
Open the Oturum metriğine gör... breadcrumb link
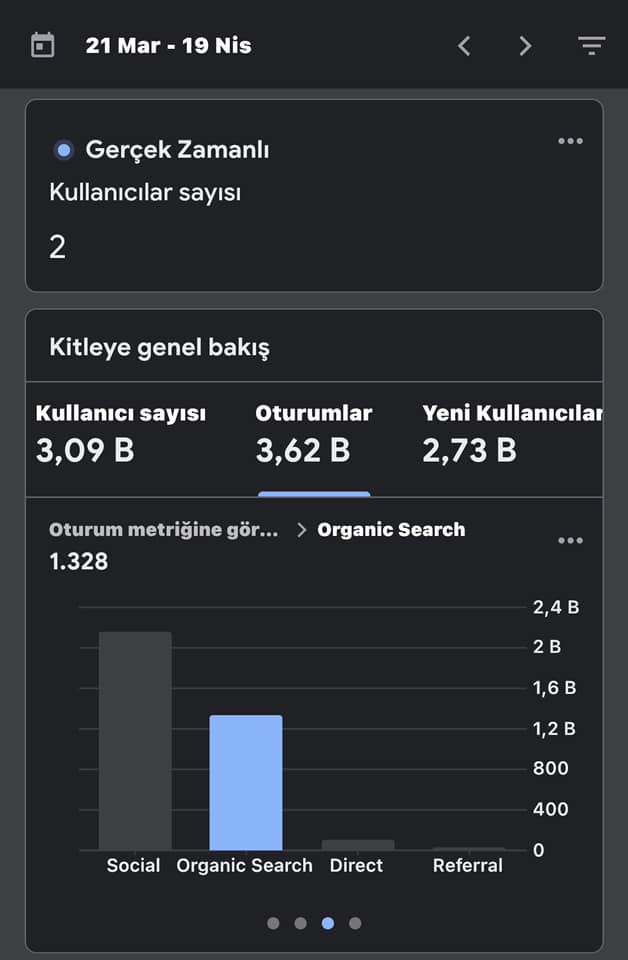coord(163,530)
